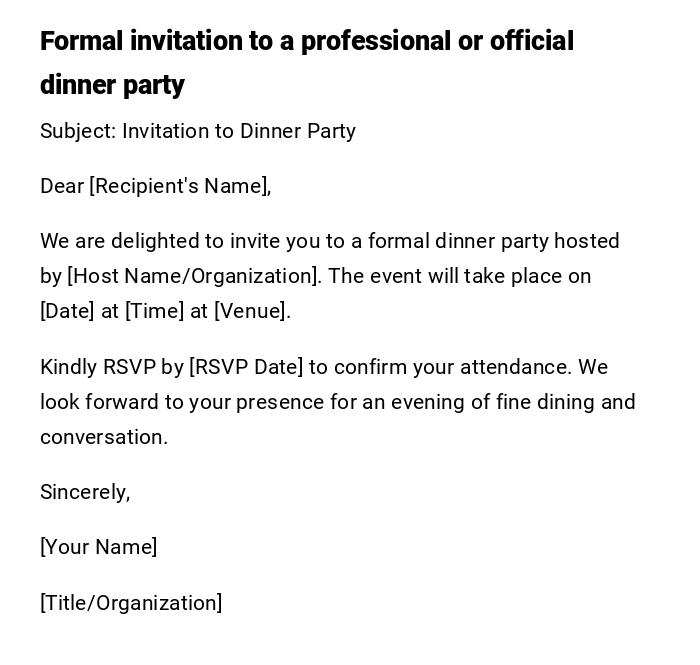Click the word "Dear" in the greeting
The height and width of the screenshot is (665, 700).
[62, 186]
